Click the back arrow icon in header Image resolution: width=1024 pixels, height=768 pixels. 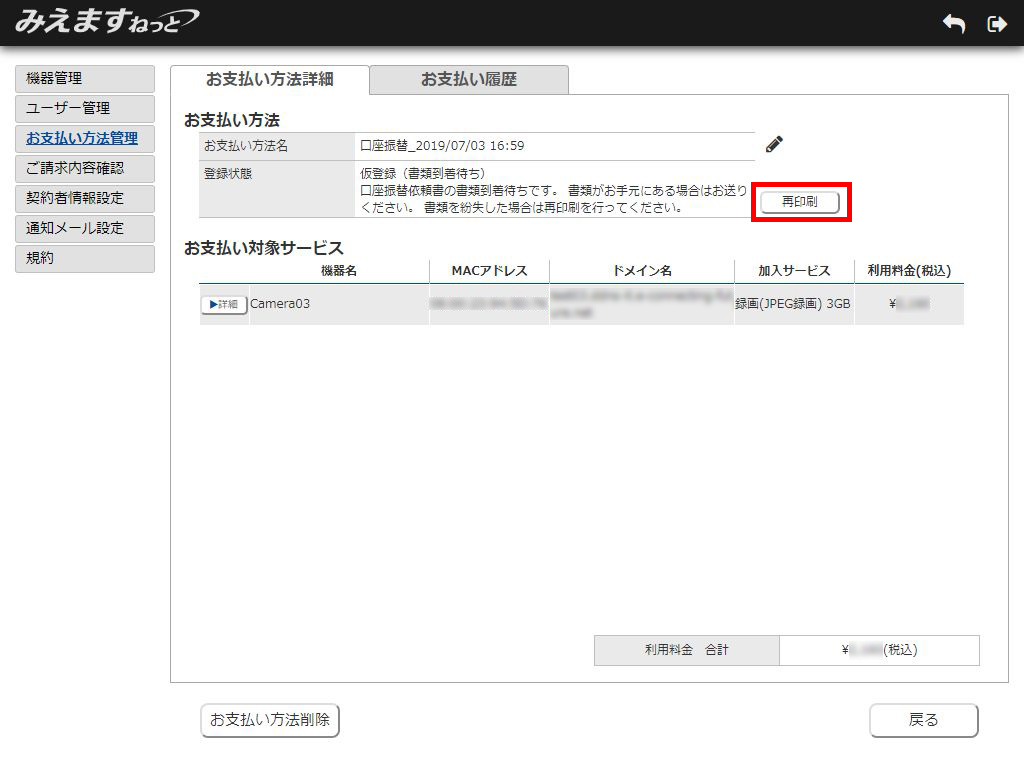pyautogui.click(x=954, y=24)
